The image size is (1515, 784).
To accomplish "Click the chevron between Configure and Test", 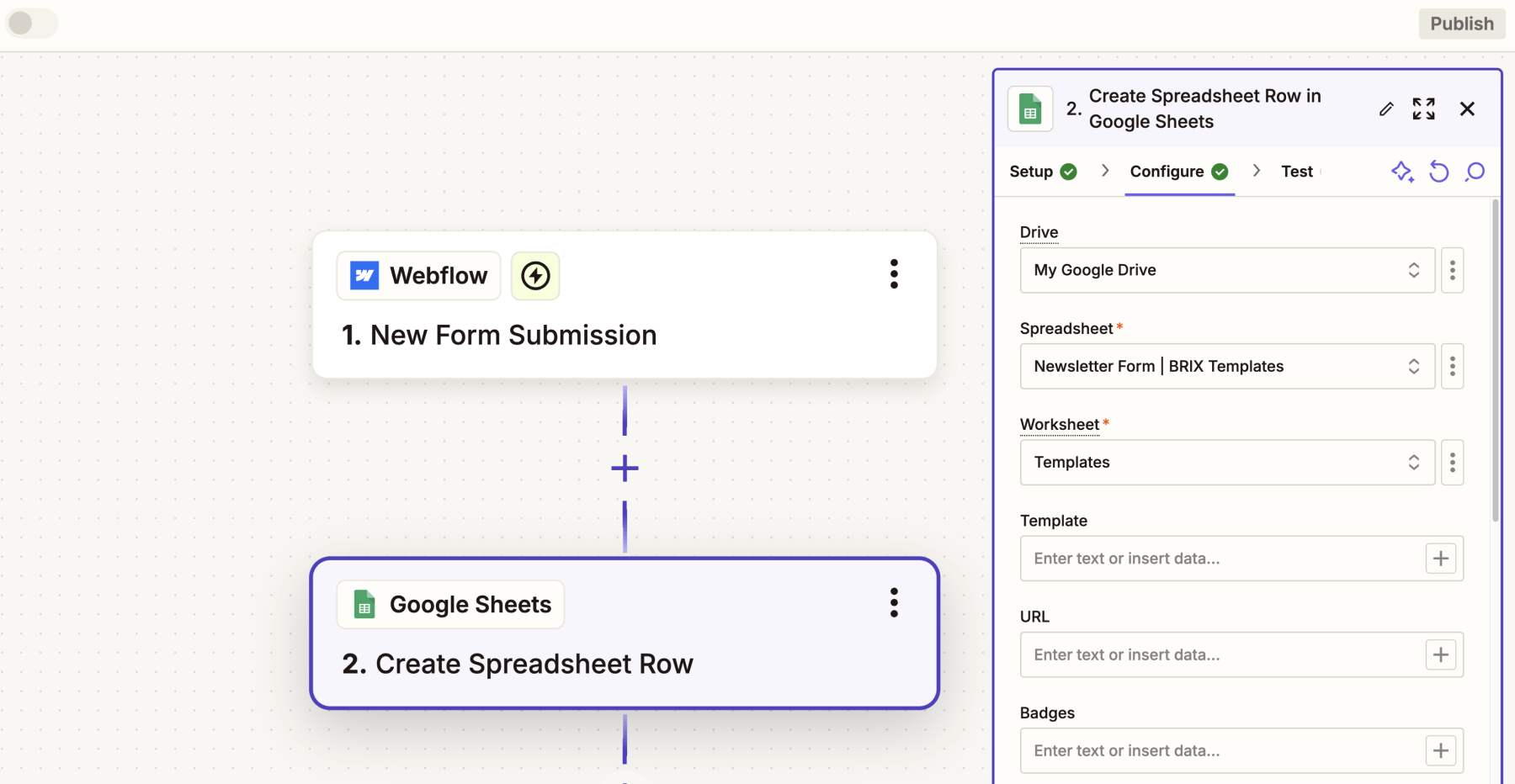I will tap(1256, 171).
